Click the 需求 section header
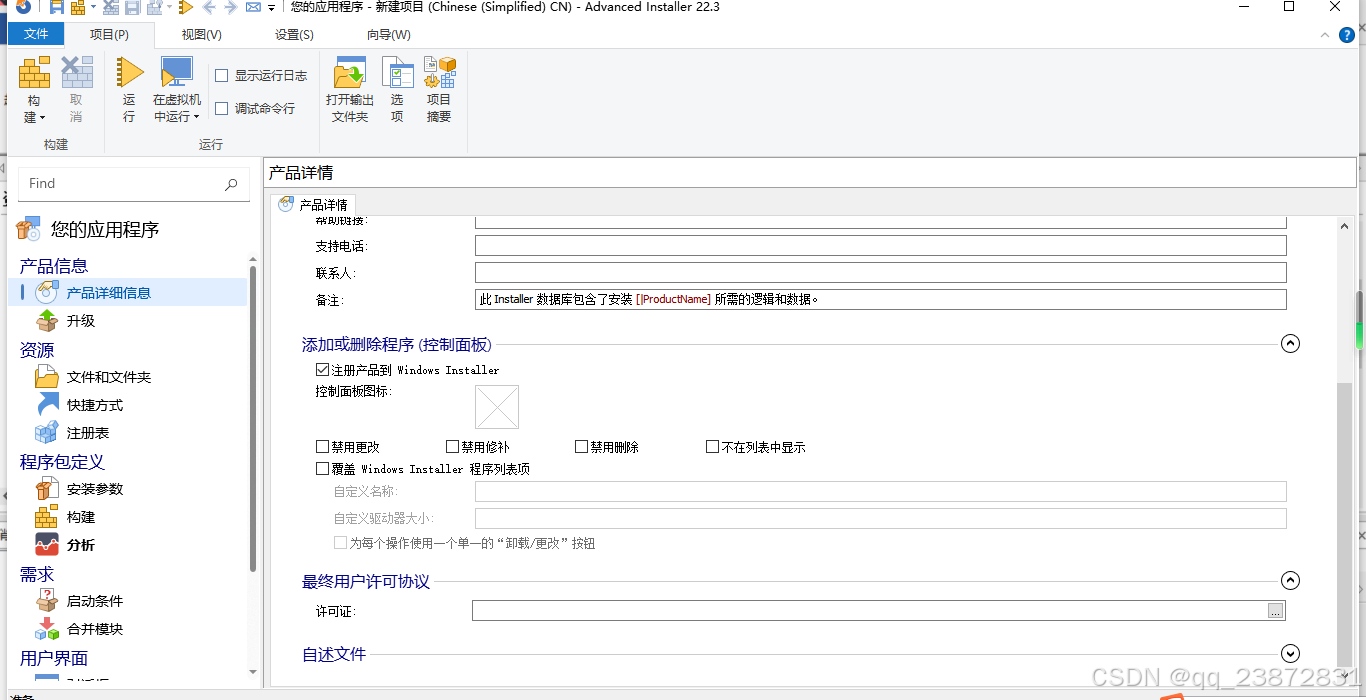 37,574
